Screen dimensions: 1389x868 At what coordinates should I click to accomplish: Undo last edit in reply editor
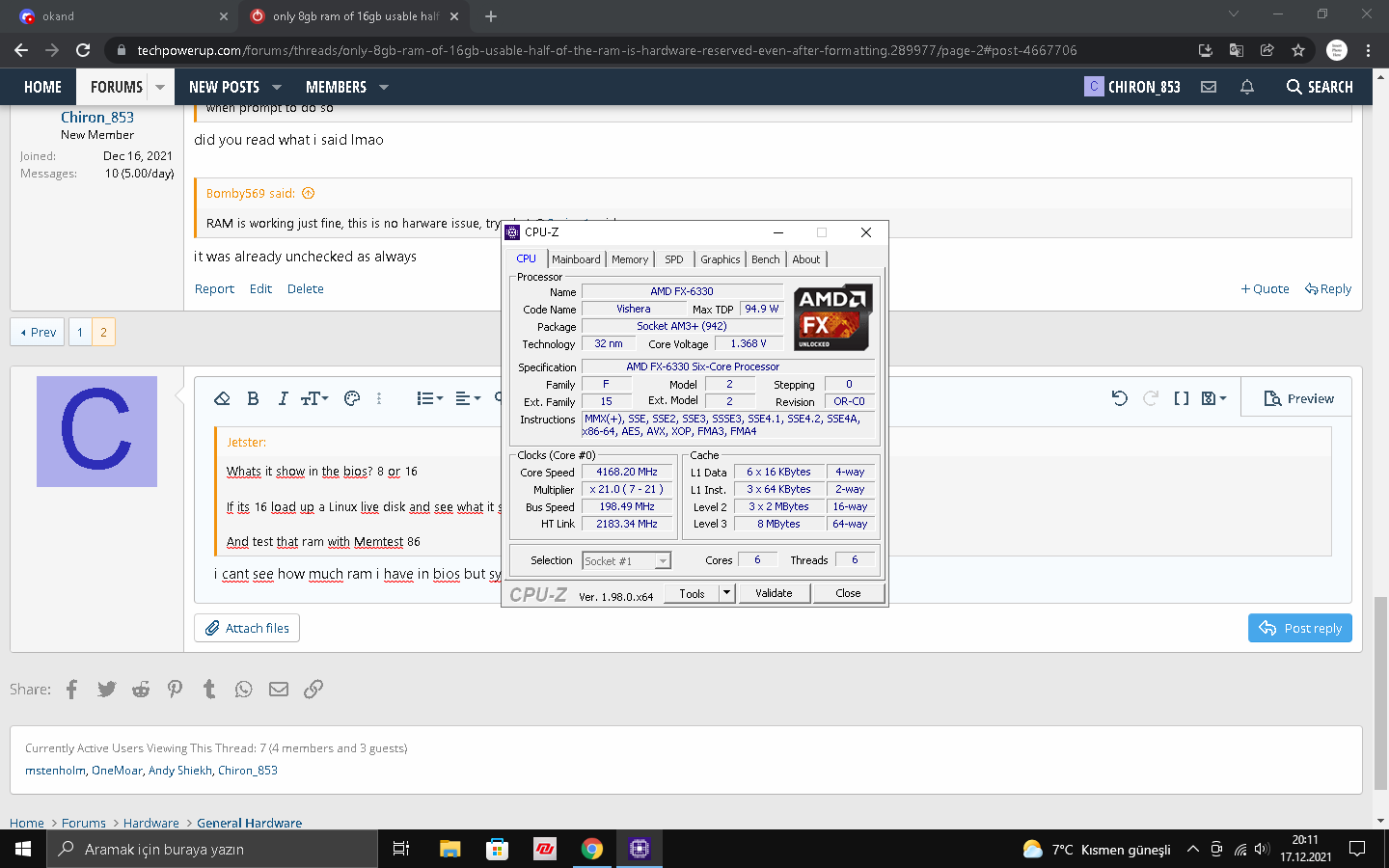[1119, 398]
